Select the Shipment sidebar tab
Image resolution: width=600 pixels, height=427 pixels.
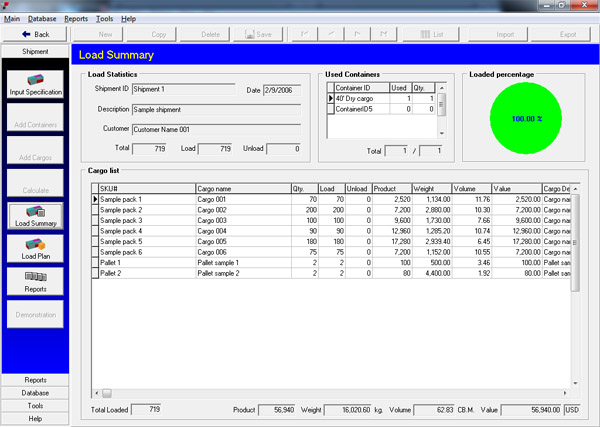35,51
